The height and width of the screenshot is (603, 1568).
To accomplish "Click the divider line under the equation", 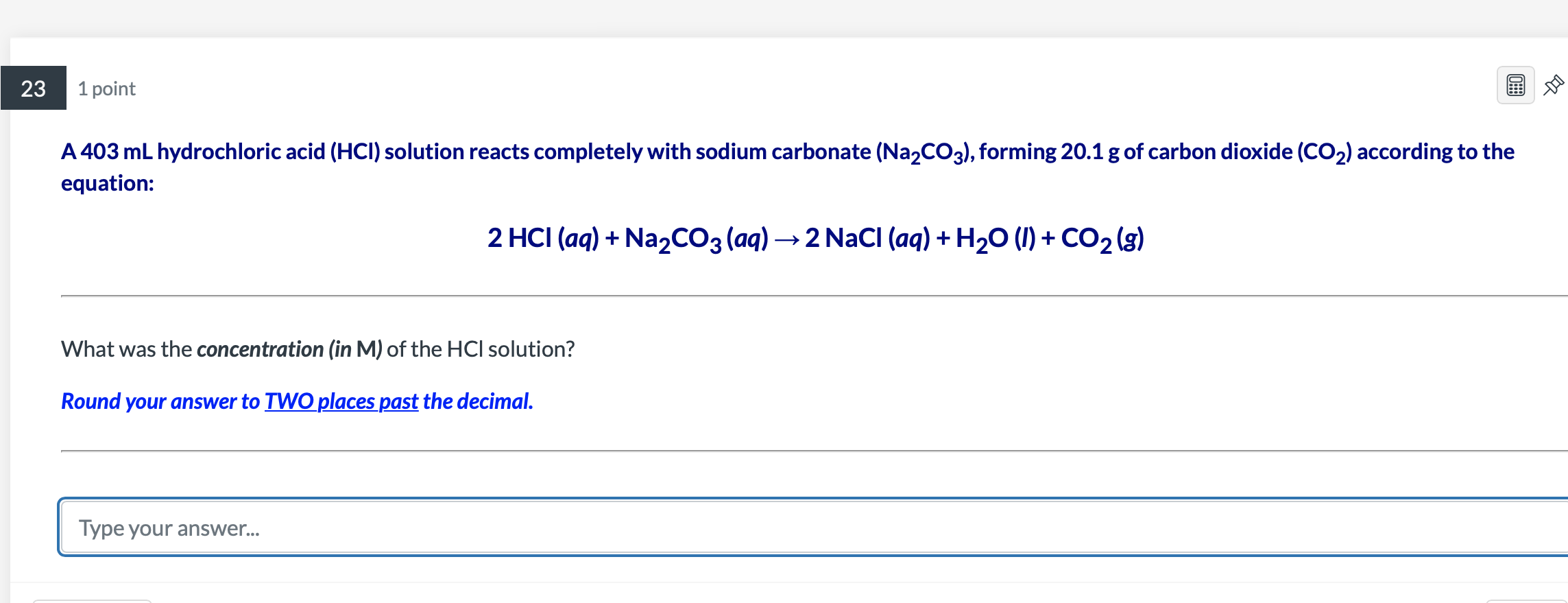I will pos(809,295).
